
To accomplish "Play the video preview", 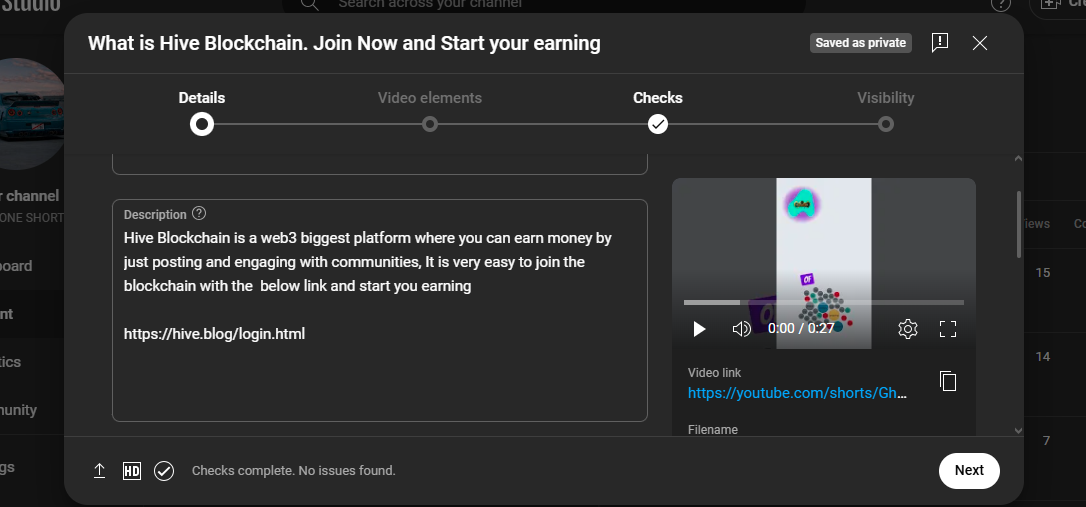I will [x=700, y=329].
